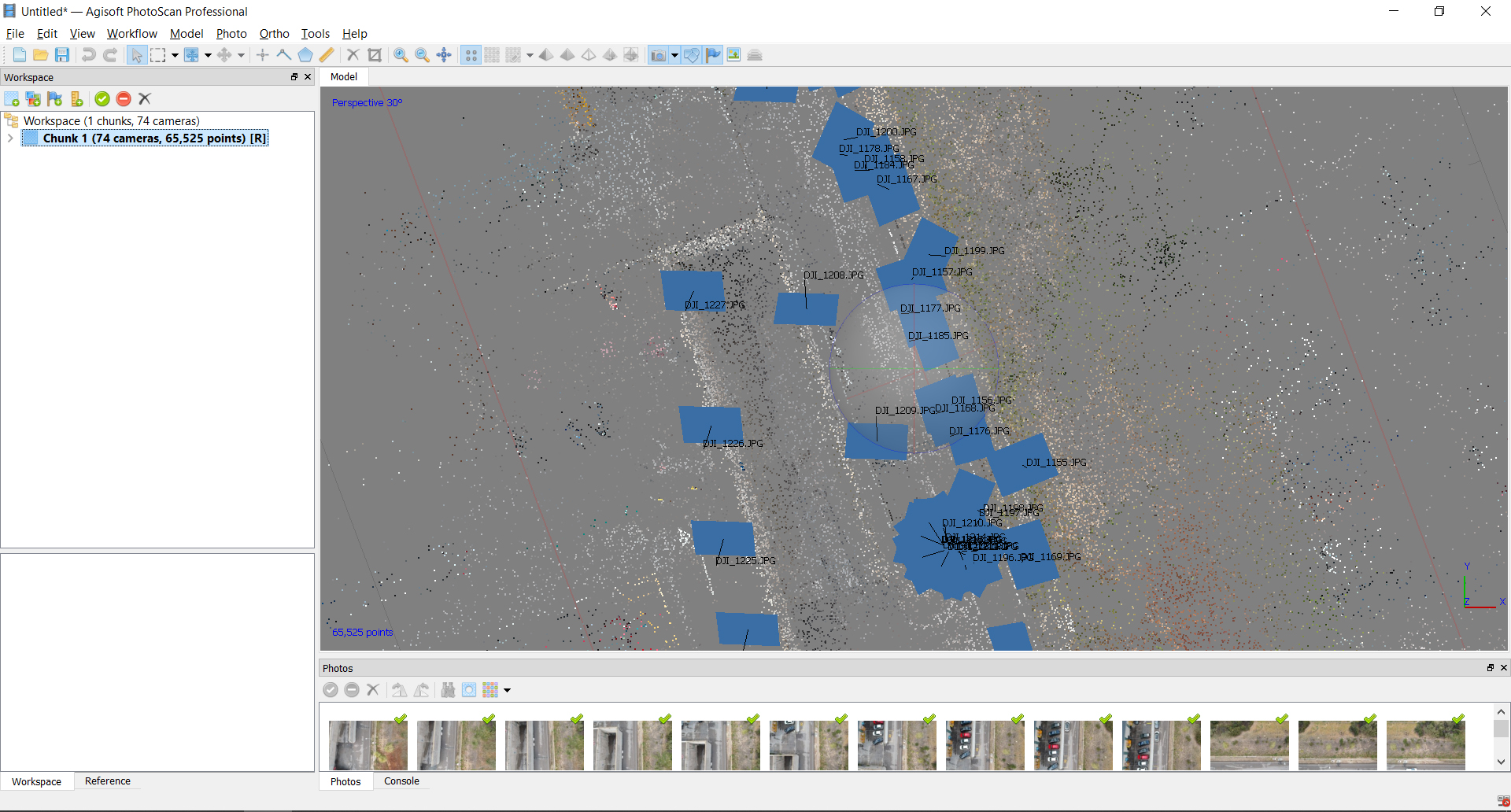Switch to the Reference tab
Screen dimensions: 1511x812
(x=108, y=781)
